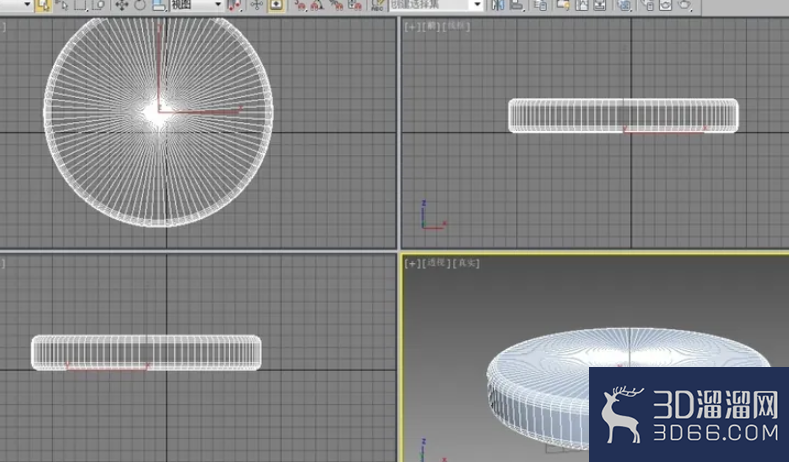
Task: Toggle Window/Crossing selection mode
Action: [x=100, y=5]
